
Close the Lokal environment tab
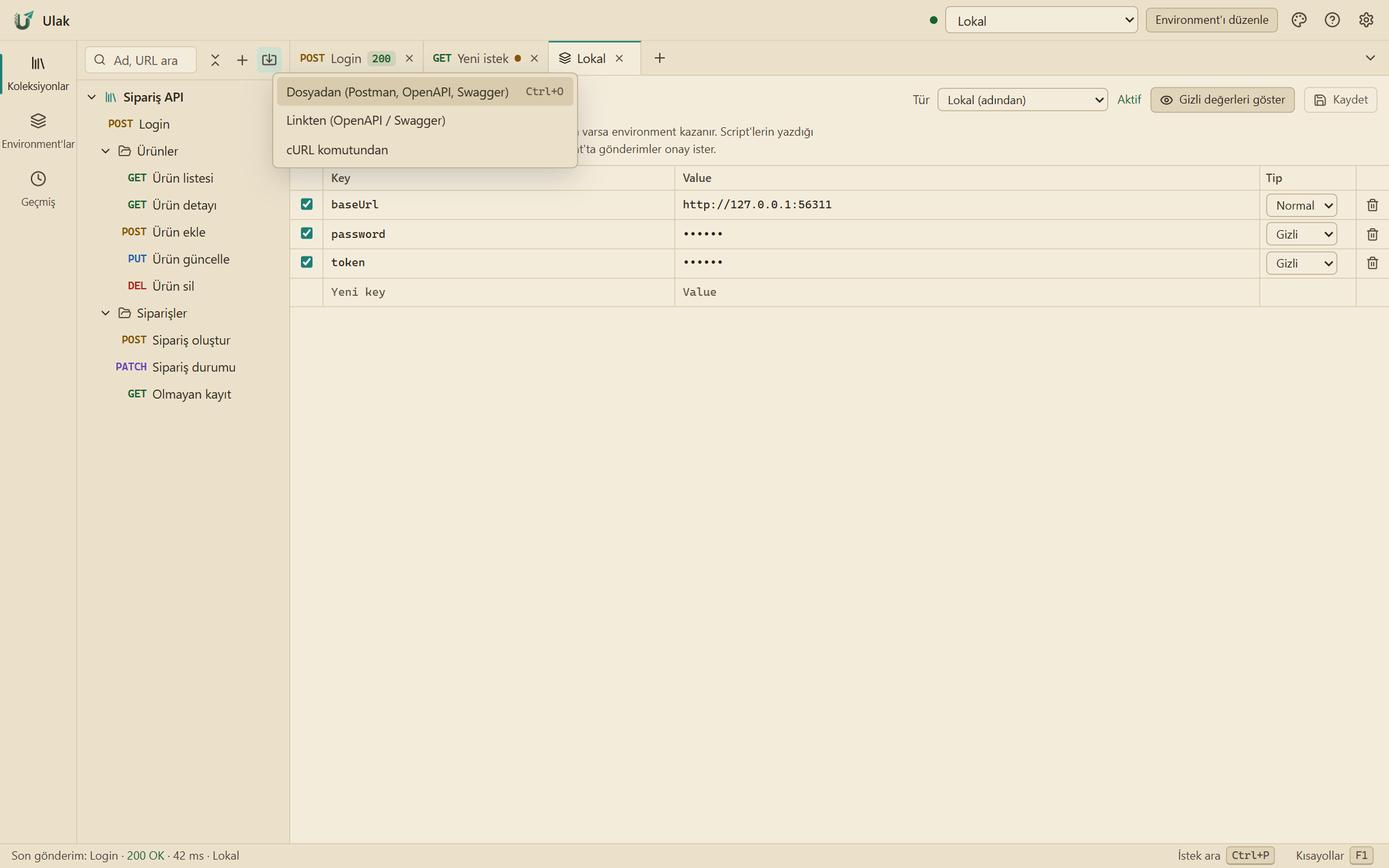(619, 59)
